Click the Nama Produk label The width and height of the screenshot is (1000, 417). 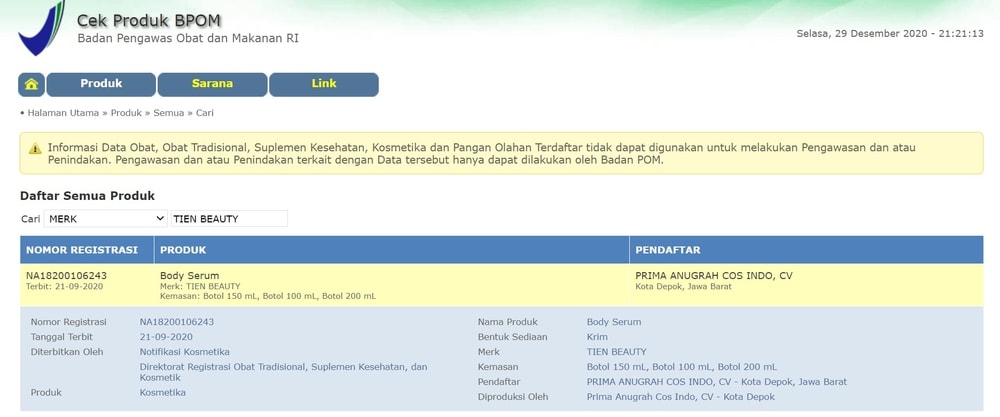[x=508, y=322]
